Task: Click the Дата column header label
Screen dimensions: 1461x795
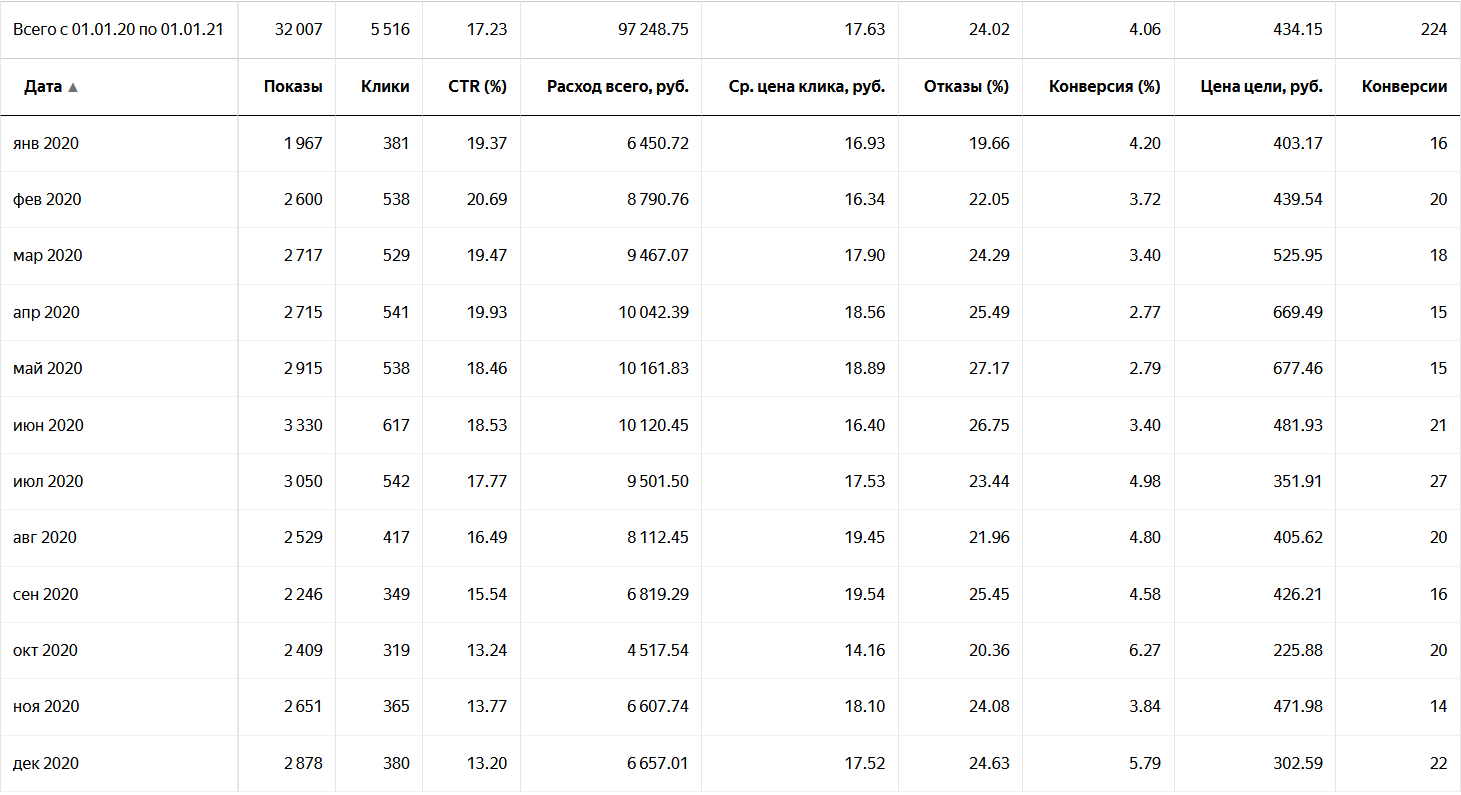Action: [43, 87]
